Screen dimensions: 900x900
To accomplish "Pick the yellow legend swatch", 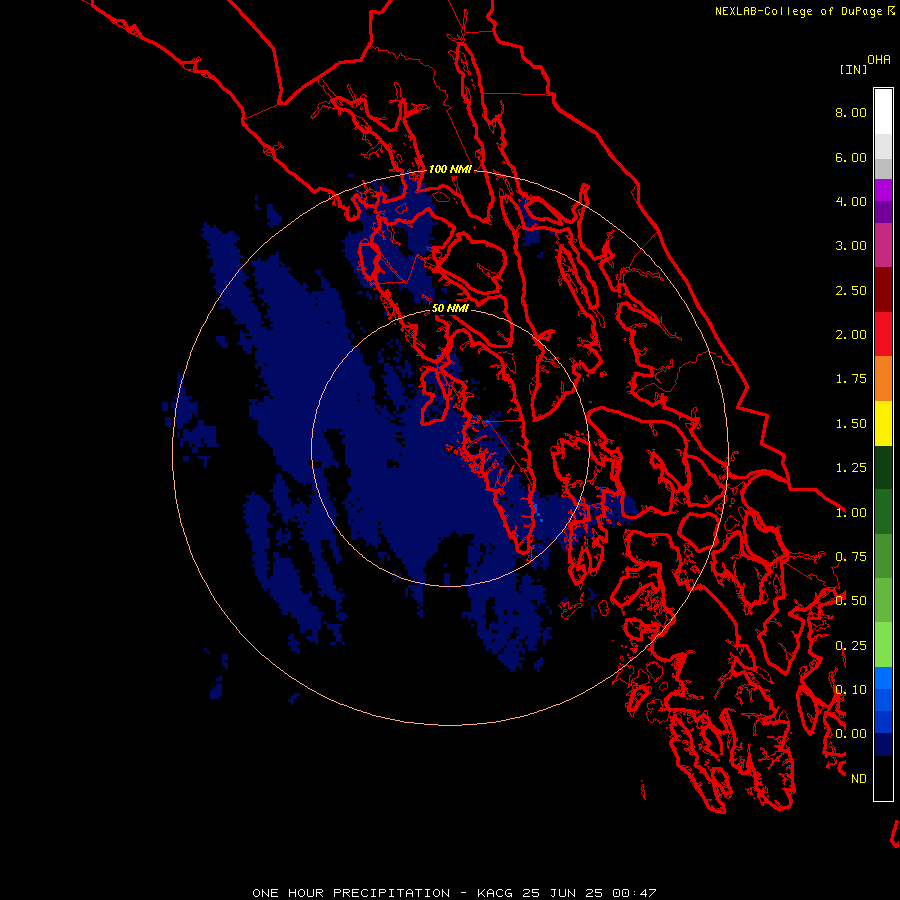I will coord(883,423).
